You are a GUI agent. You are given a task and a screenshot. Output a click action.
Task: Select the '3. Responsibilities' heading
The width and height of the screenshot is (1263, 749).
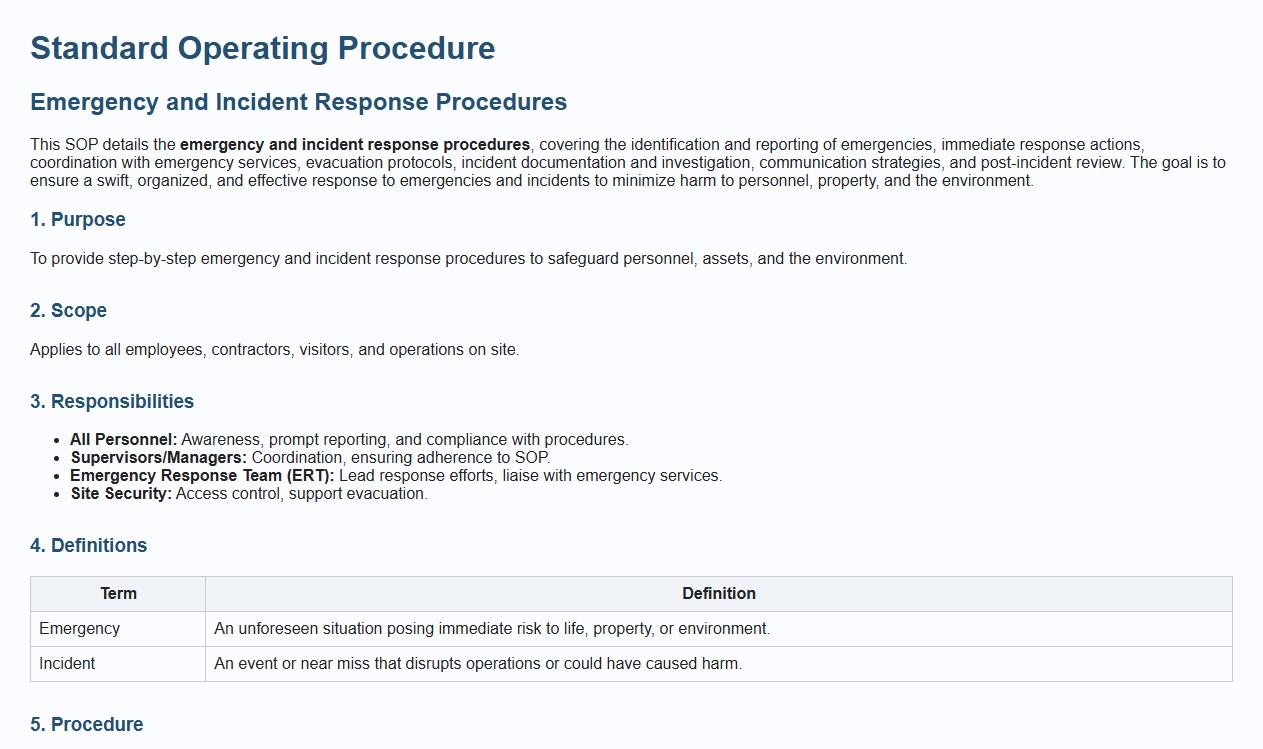tap(112, 402)
